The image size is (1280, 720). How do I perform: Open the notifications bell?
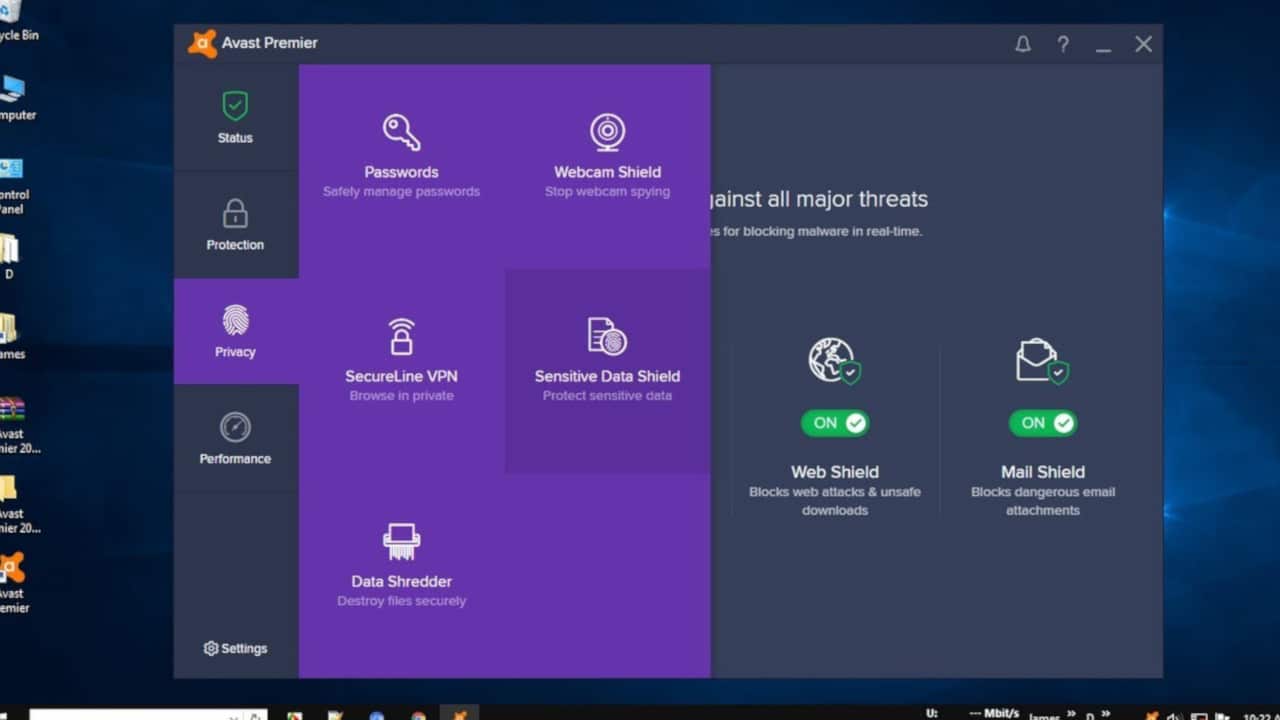1023,44
